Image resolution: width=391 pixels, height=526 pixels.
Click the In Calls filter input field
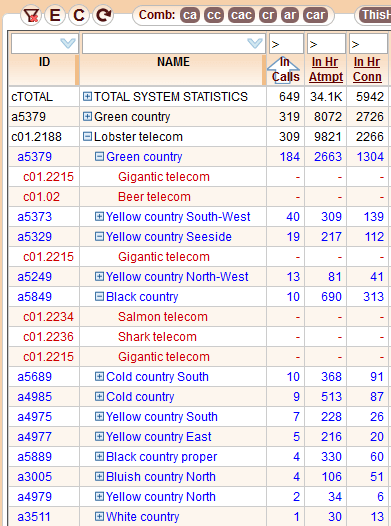(x=286, y=43)
